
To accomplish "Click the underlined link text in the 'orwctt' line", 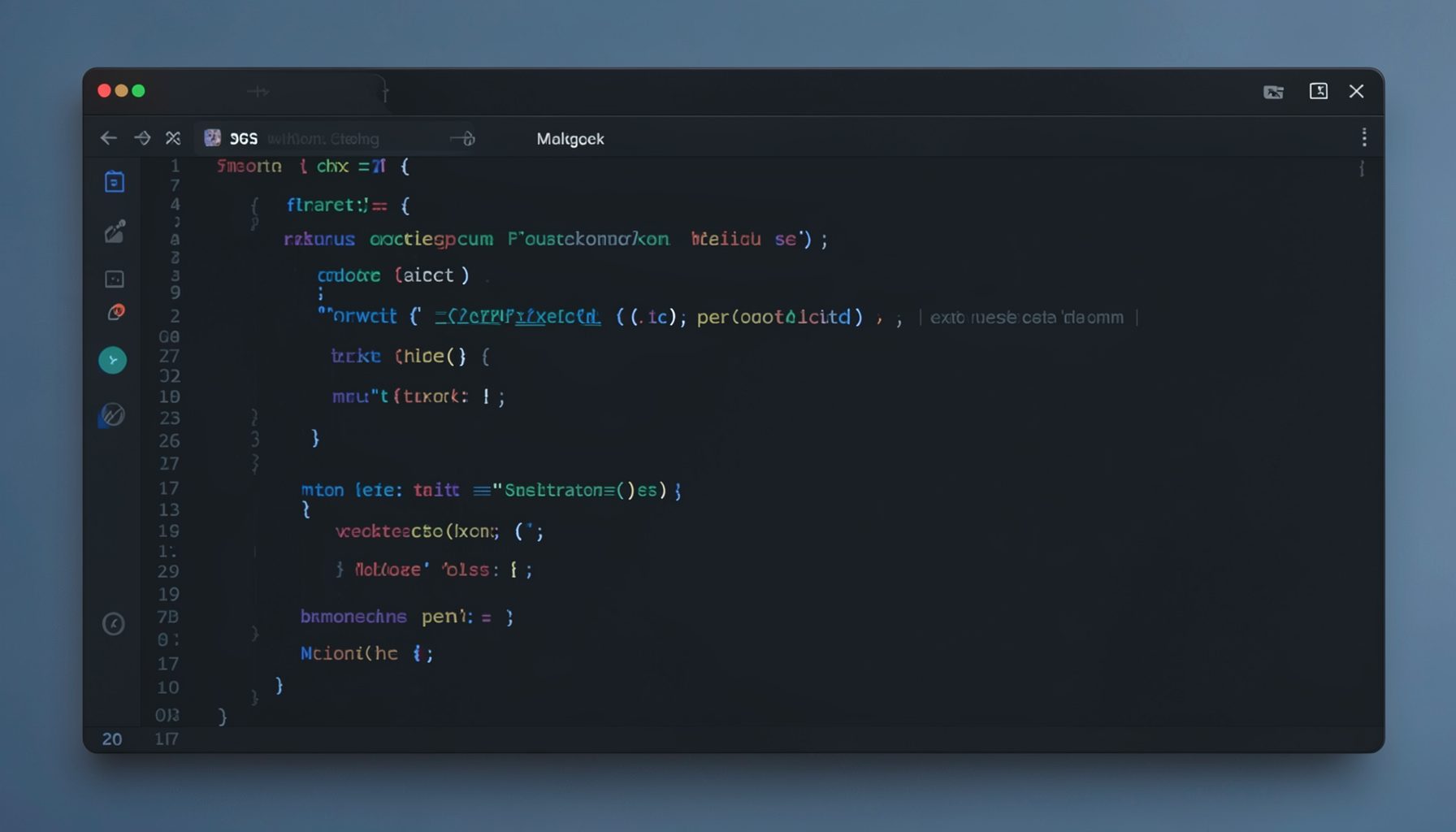I will pyautogui.click(x=518, y=317).
